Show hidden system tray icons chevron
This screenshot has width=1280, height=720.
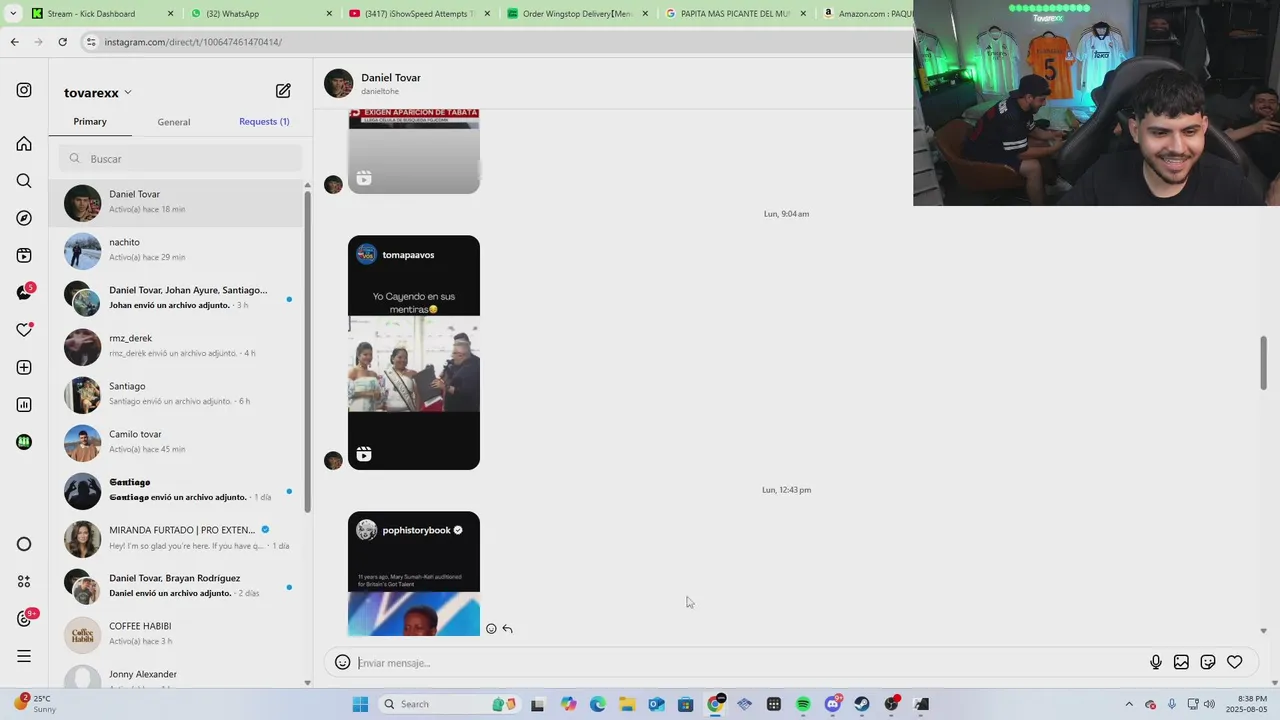point(1129,704)
